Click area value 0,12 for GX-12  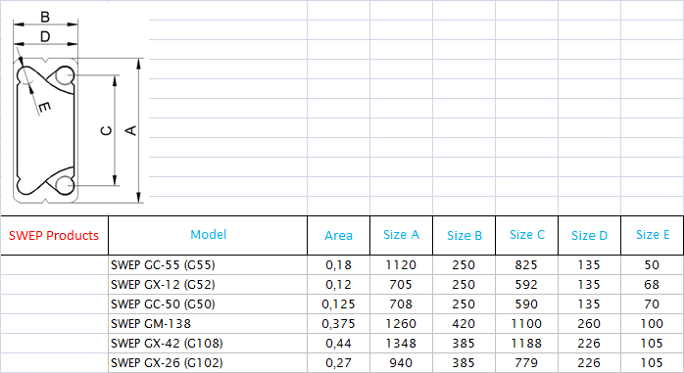(339, 284)
